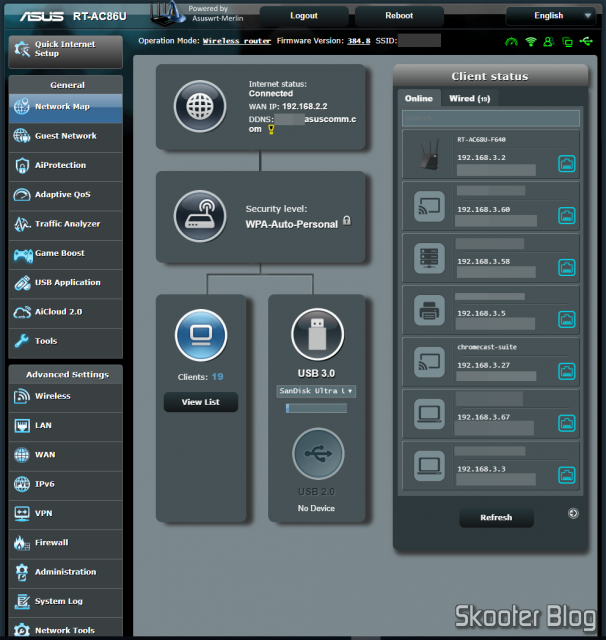Screen dimensions: 606x640
Task: Click wired connection icon for 192.168.3.60
Action: tap(567, 216)
